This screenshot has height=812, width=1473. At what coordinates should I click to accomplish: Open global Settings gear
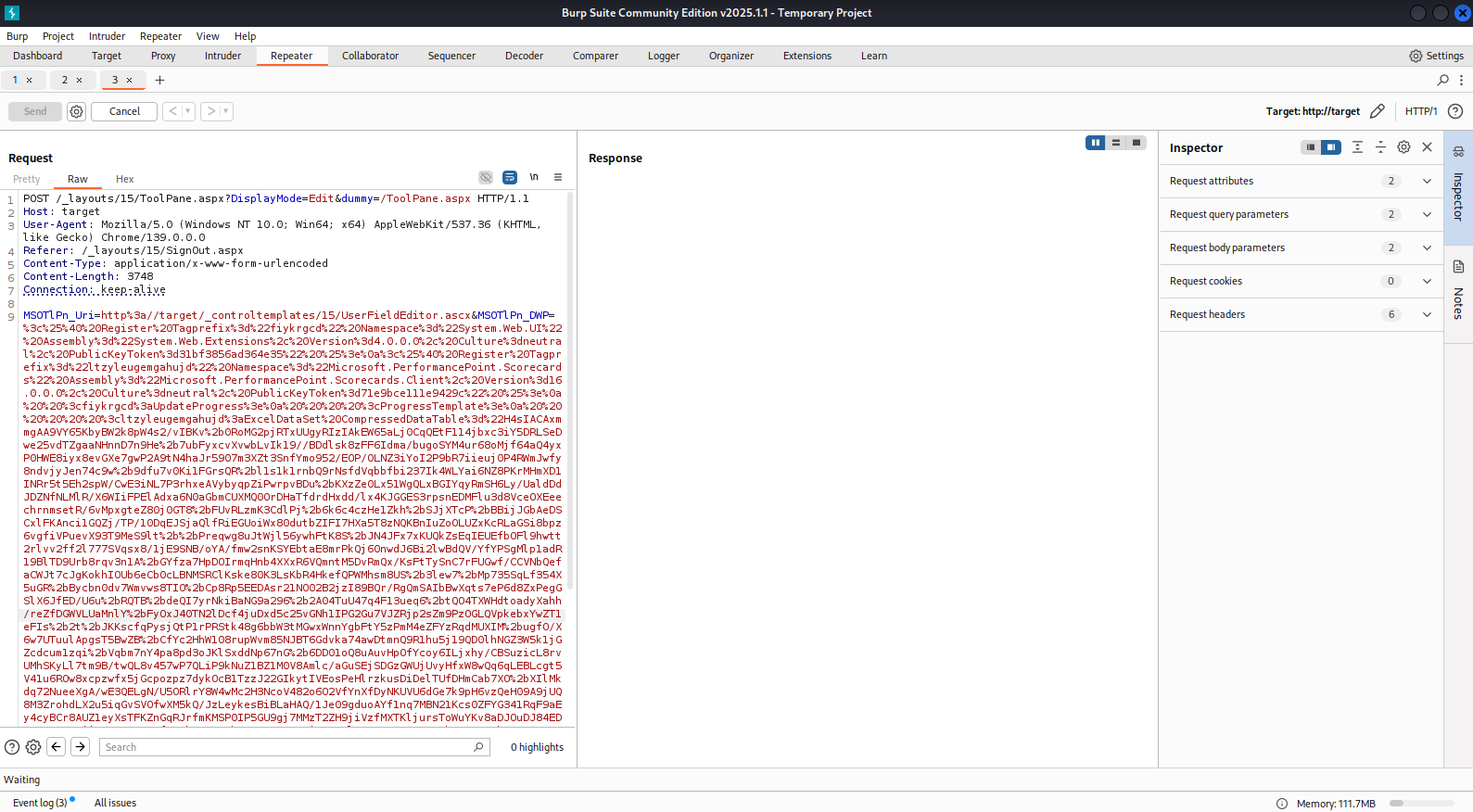[x=1435, y=57]
